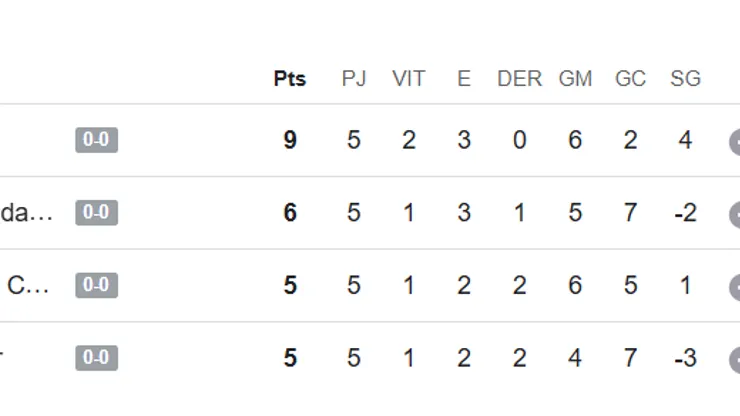Click the VIT column header
This screenshot has height=416, width=740.
click(x=408, y=79)
